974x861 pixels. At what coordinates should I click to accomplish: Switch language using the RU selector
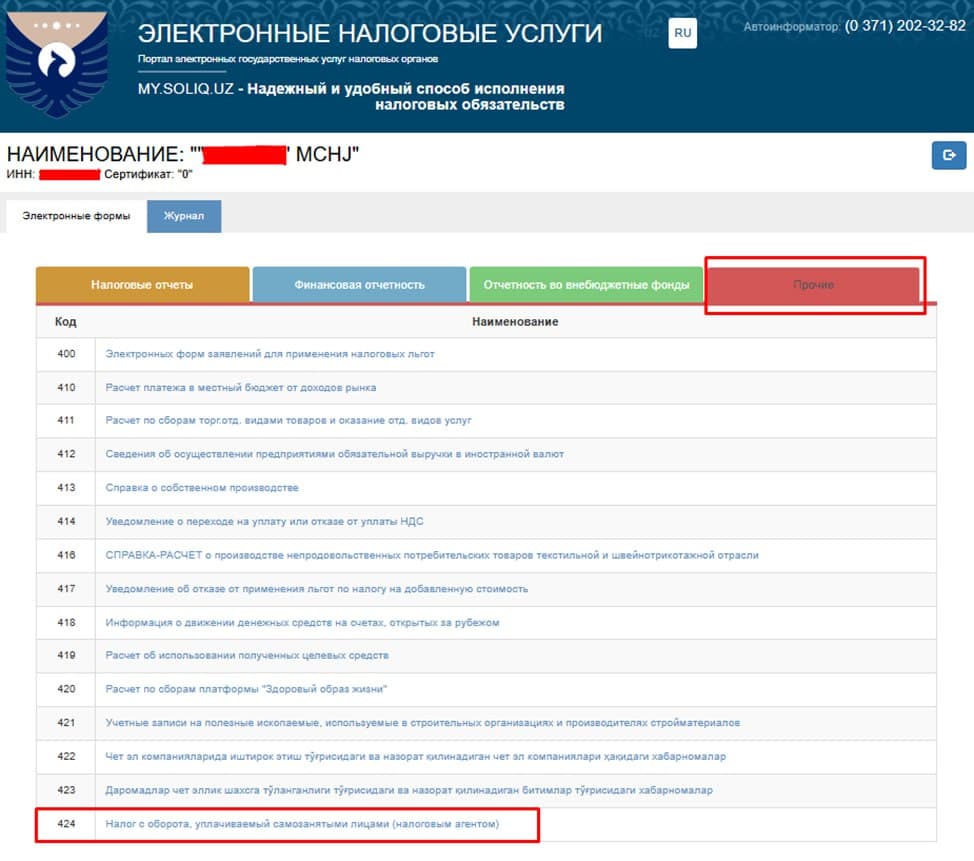682,33
